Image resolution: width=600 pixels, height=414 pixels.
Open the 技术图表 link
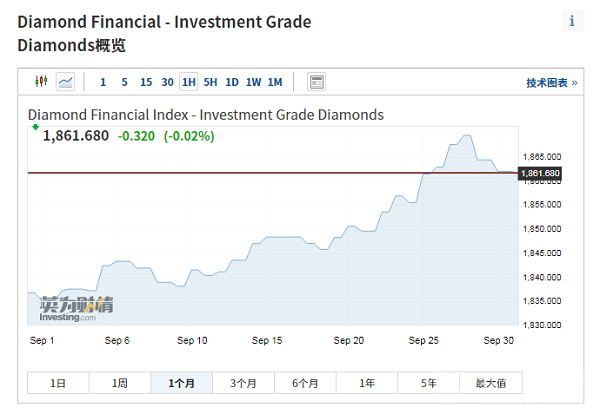tap(551, 83)
